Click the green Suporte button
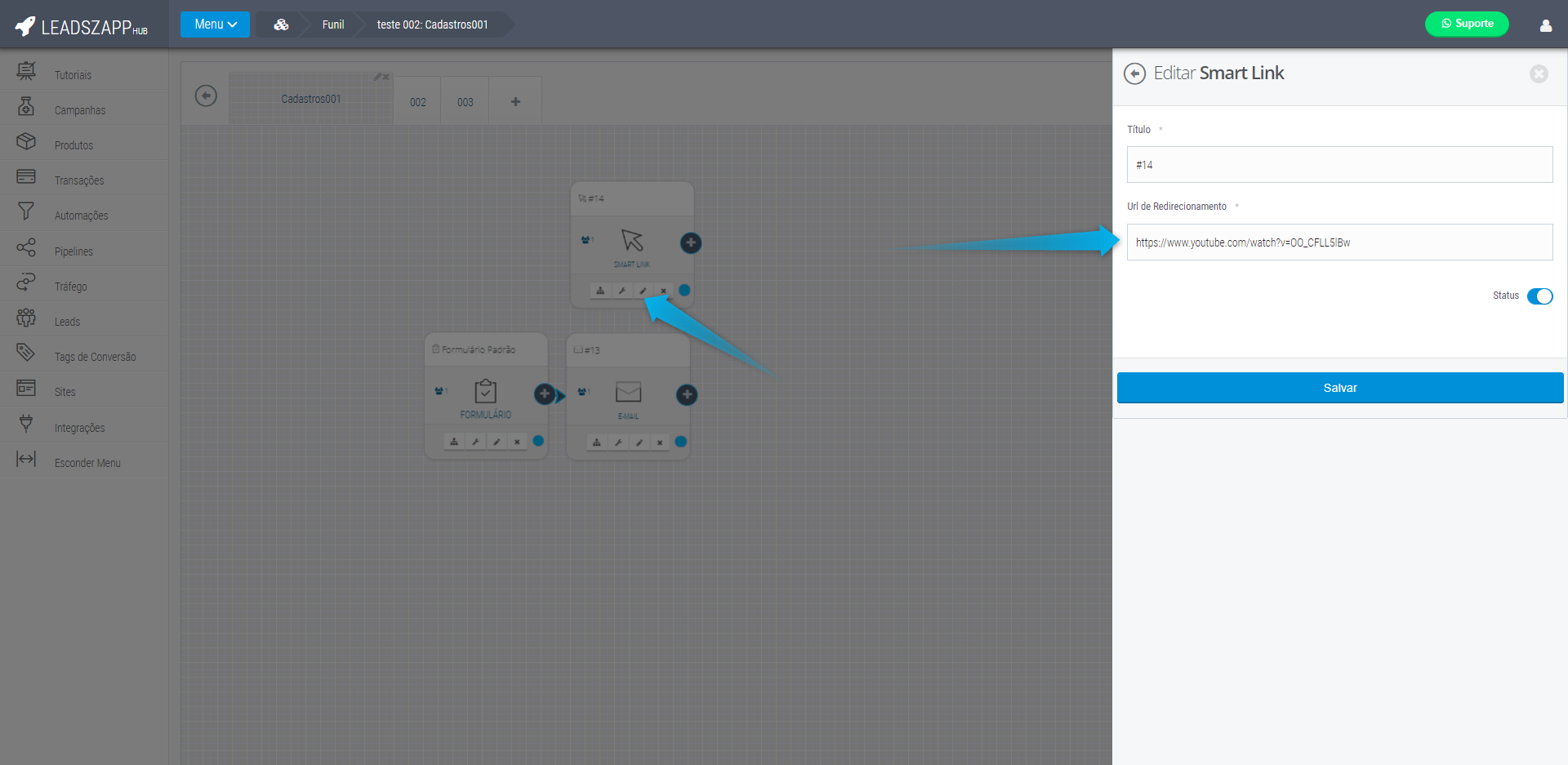This screenshot has width=1568, height=765. (x=1467, y=24)
